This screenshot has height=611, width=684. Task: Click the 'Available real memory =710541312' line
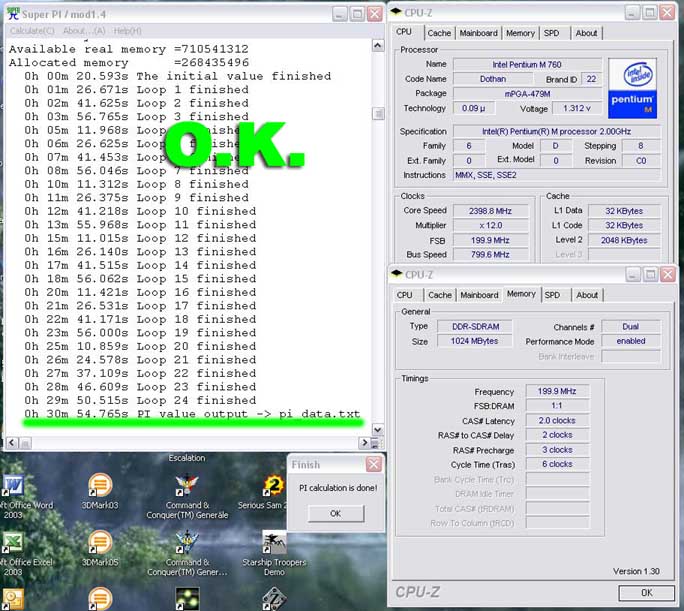coord(129,49)
